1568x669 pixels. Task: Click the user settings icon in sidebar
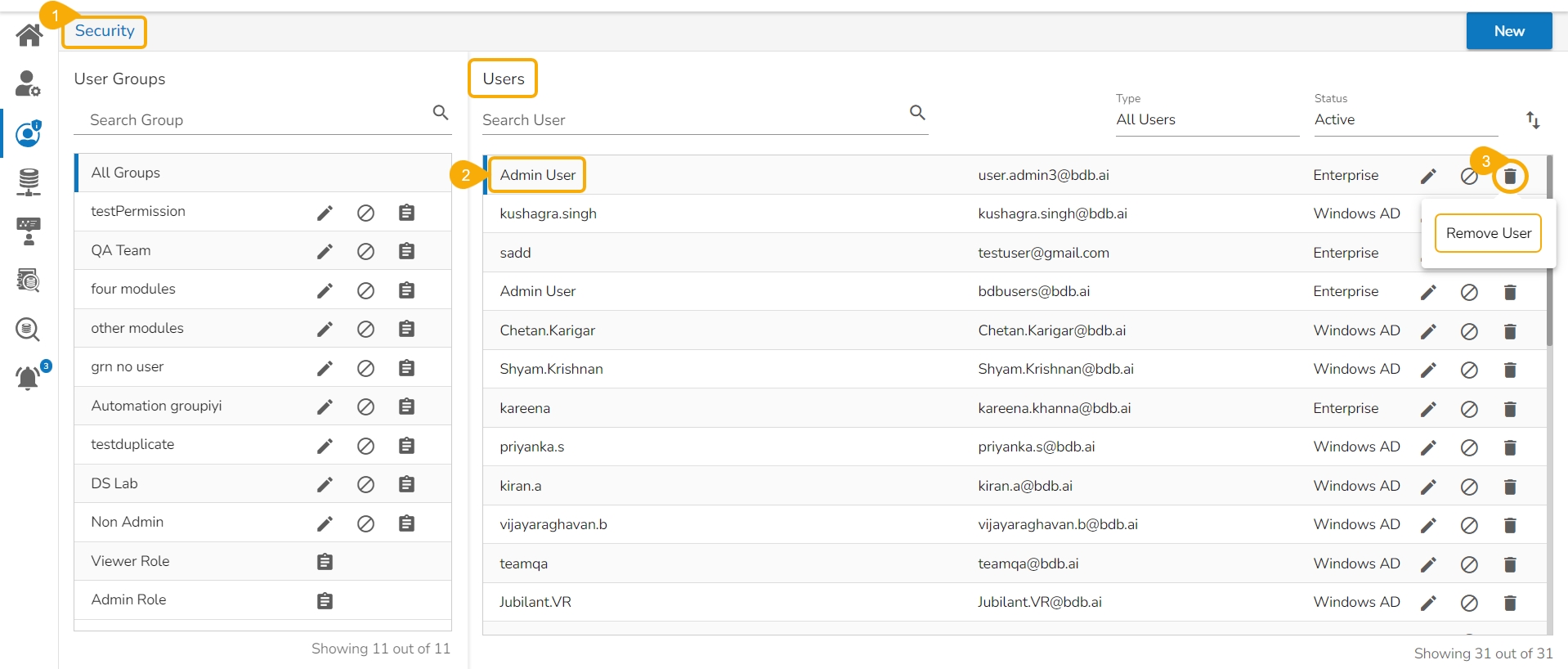28,83
